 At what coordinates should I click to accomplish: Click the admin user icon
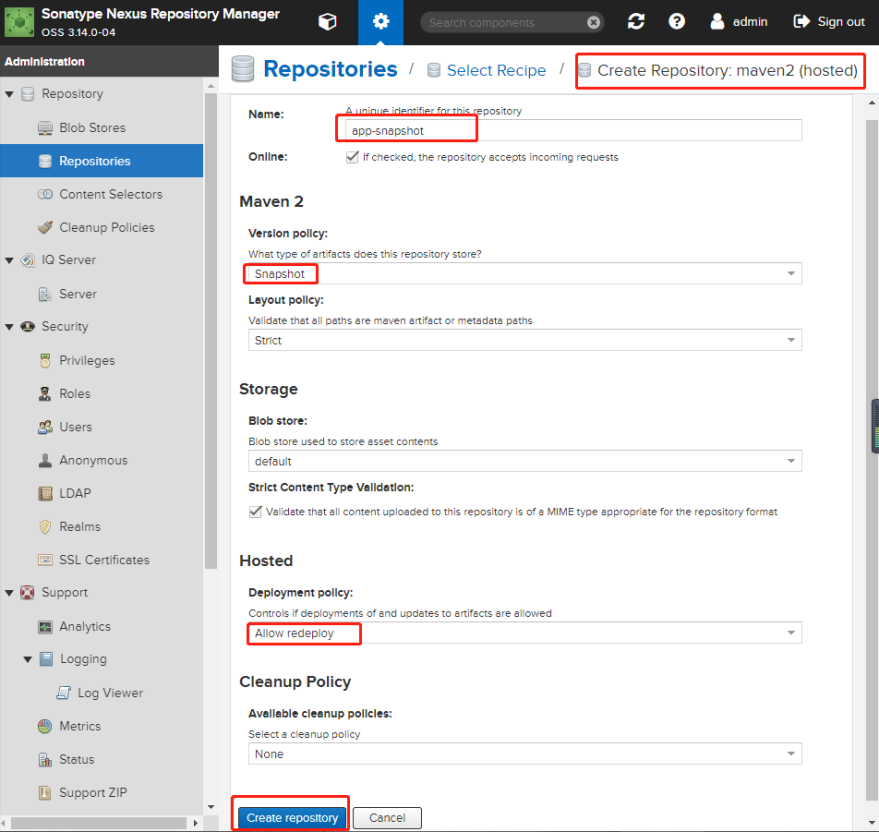coord(717,22)
